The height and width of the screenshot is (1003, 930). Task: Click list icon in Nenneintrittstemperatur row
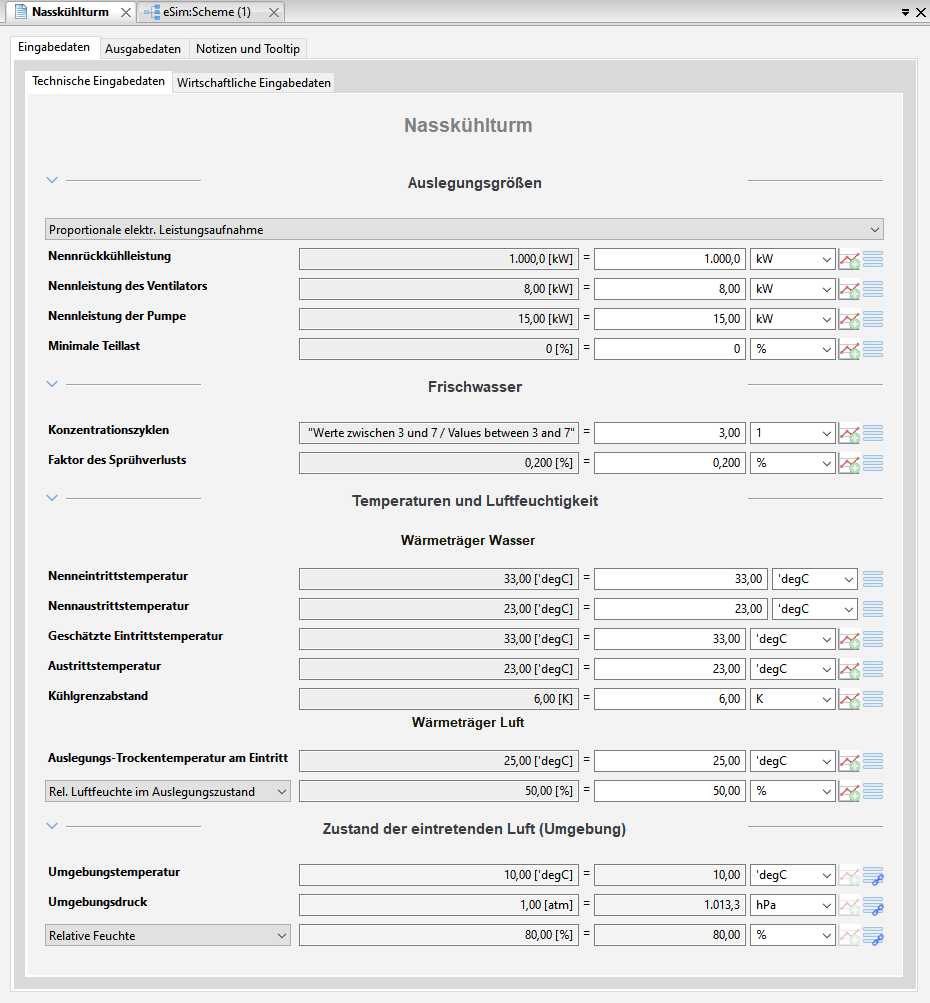[x=873, y=580]
